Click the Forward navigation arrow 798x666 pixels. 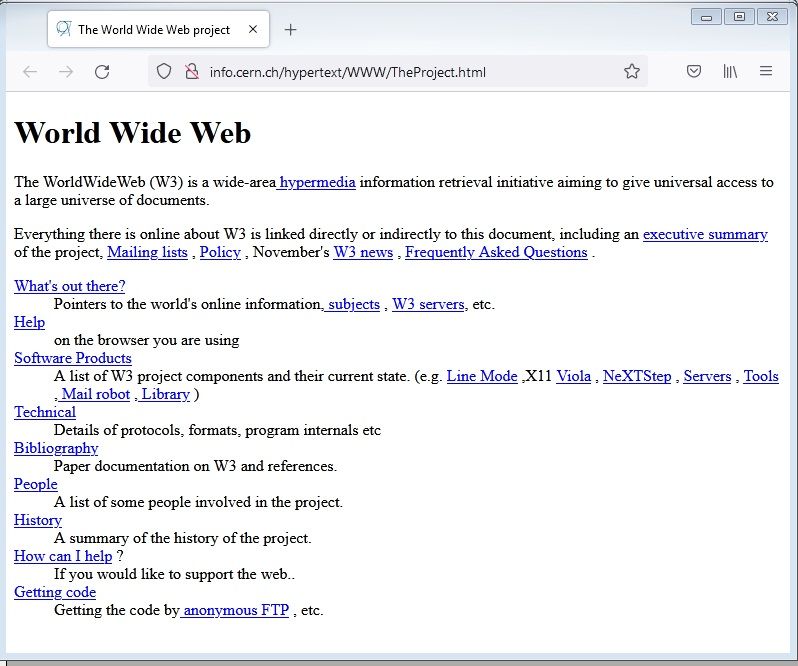tap(66, 71)
